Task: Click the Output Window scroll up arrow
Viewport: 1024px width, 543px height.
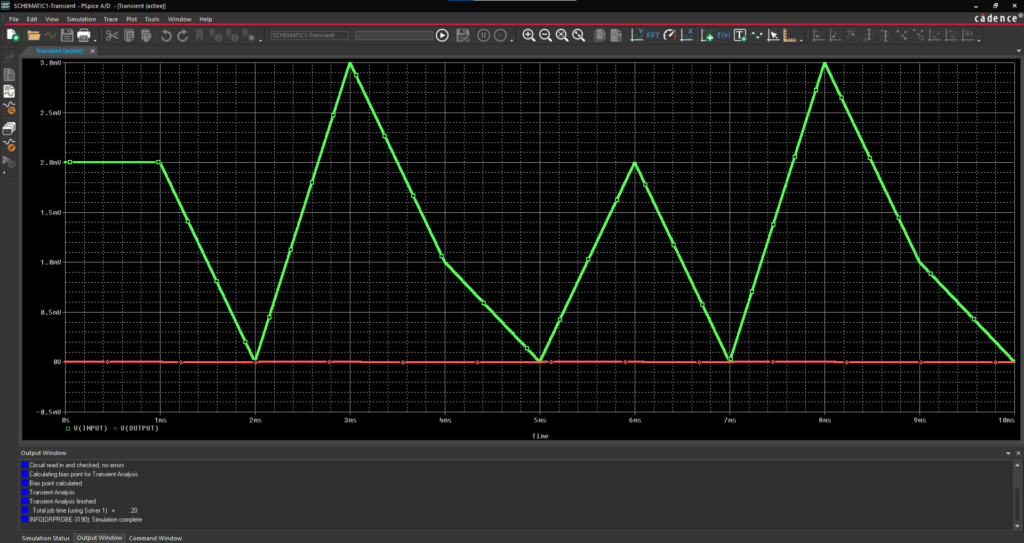Action: 1019,465
